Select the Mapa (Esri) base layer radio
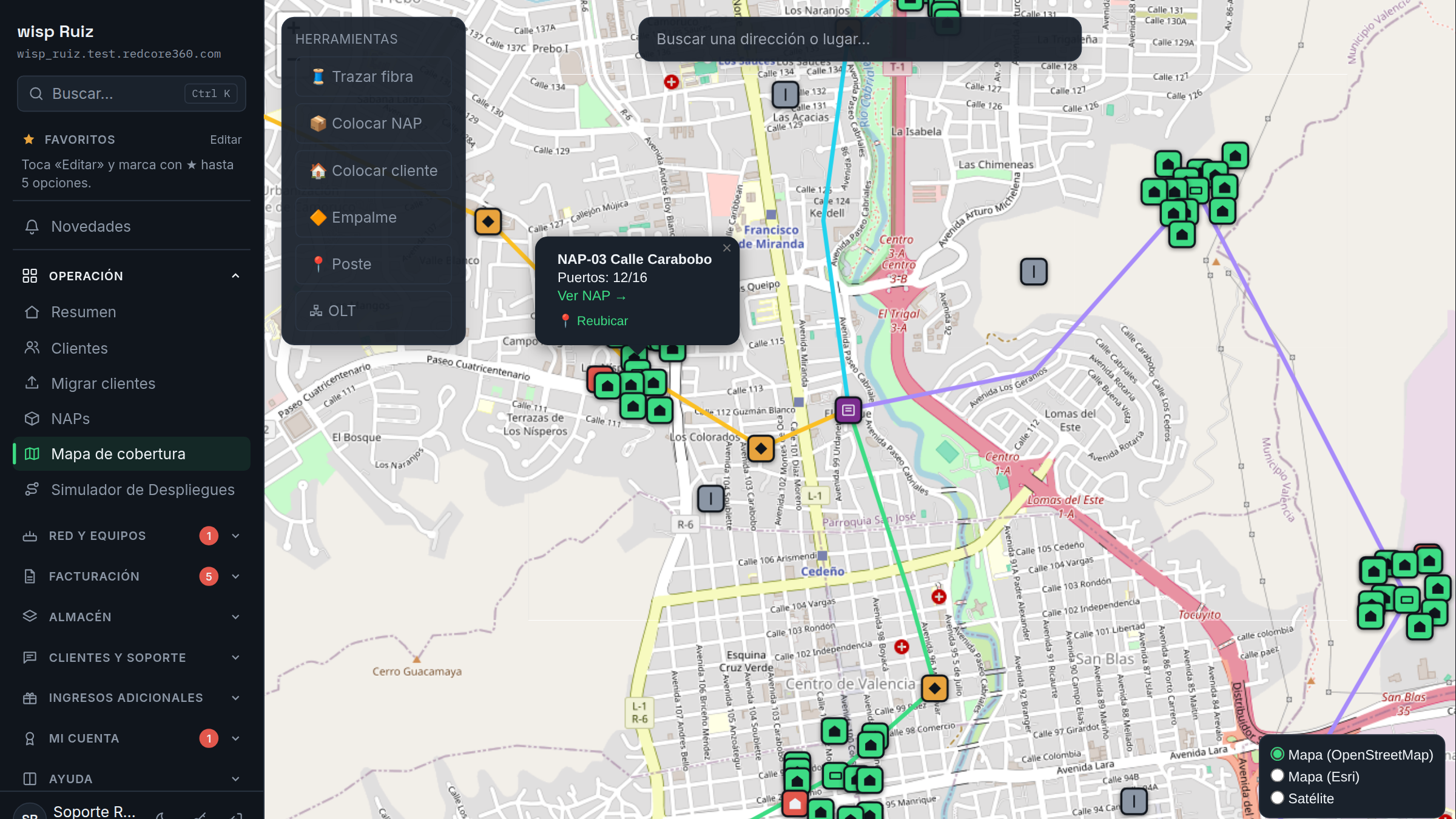The height and width of the screenshot is (819, 1456). click(x=1278, y=776)
